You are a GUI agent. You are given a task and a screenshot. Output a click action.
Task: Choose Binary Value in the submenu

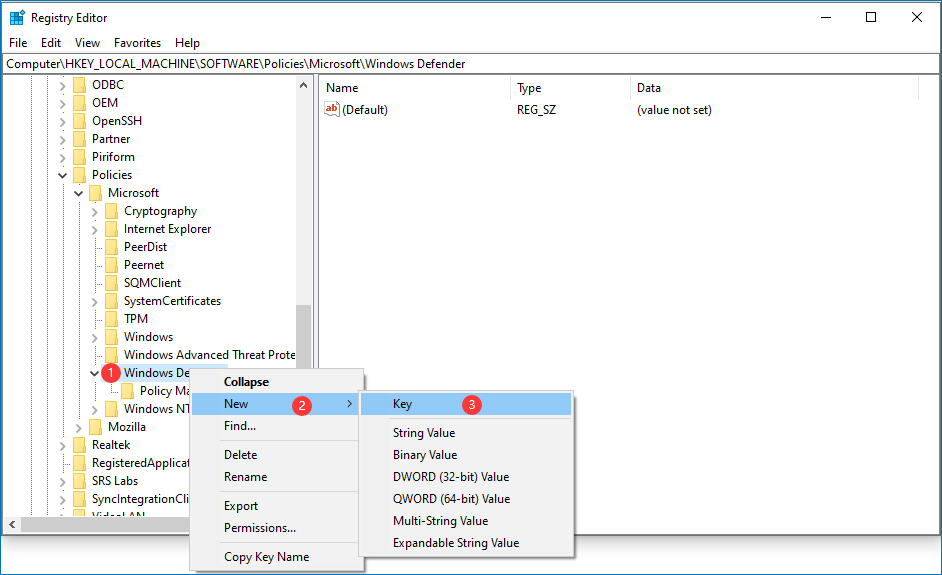click(x=466, y=455)
